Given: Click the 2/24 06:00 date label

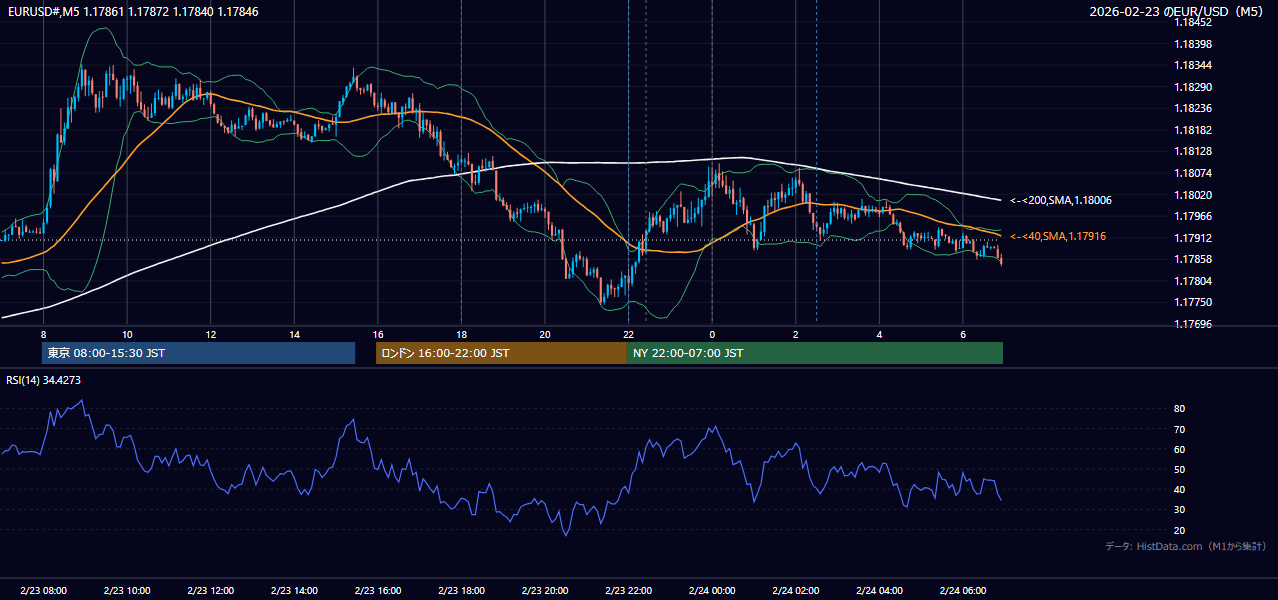Looking at the screenshot, I should point(962,591).
